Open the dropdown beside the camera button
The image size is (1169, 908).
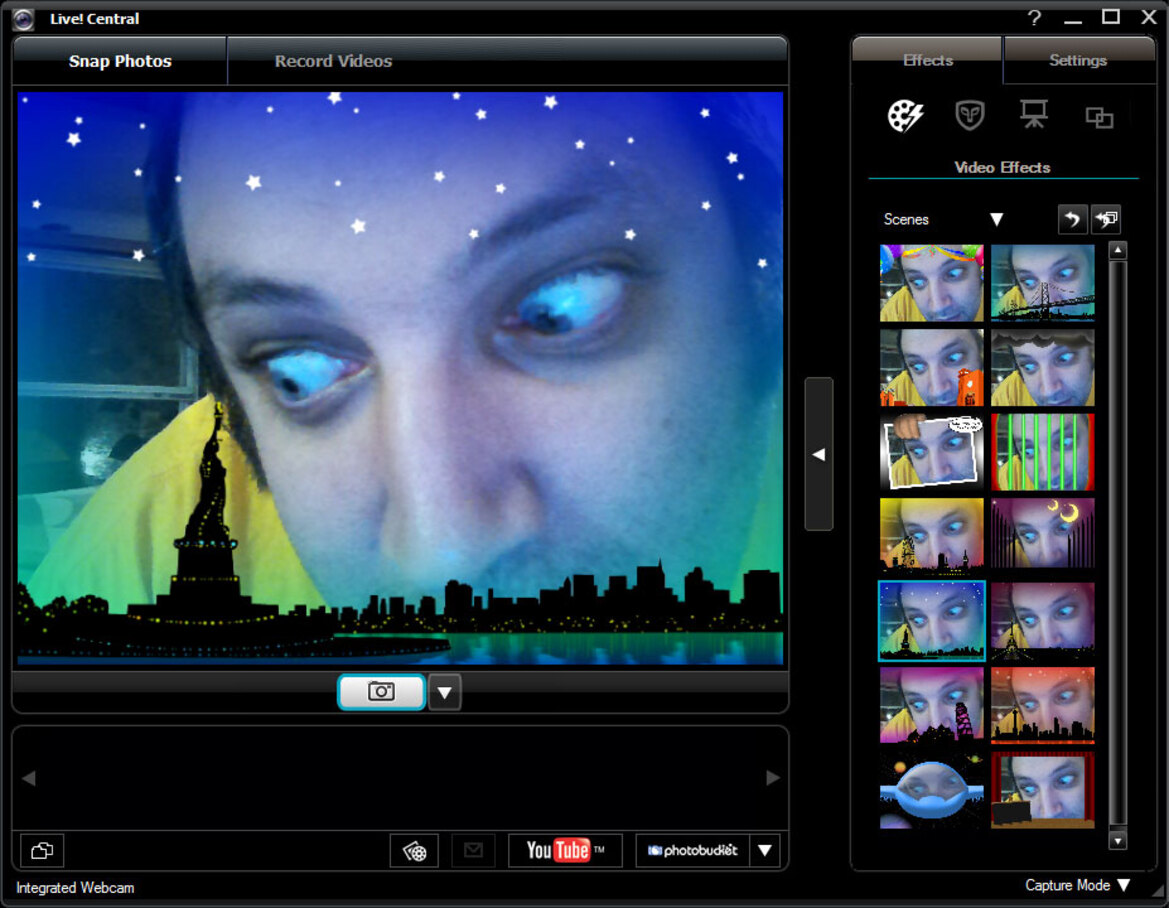[x=444, y=693]
